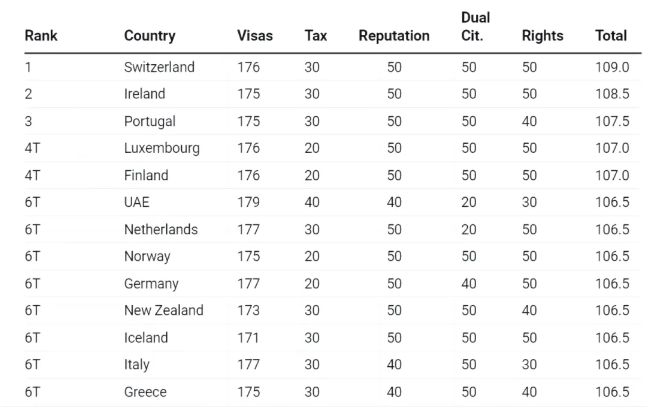This screenshot has width=647, height=413.
Task: Select the Greece country cell
Action: click(x=145, y=391)
